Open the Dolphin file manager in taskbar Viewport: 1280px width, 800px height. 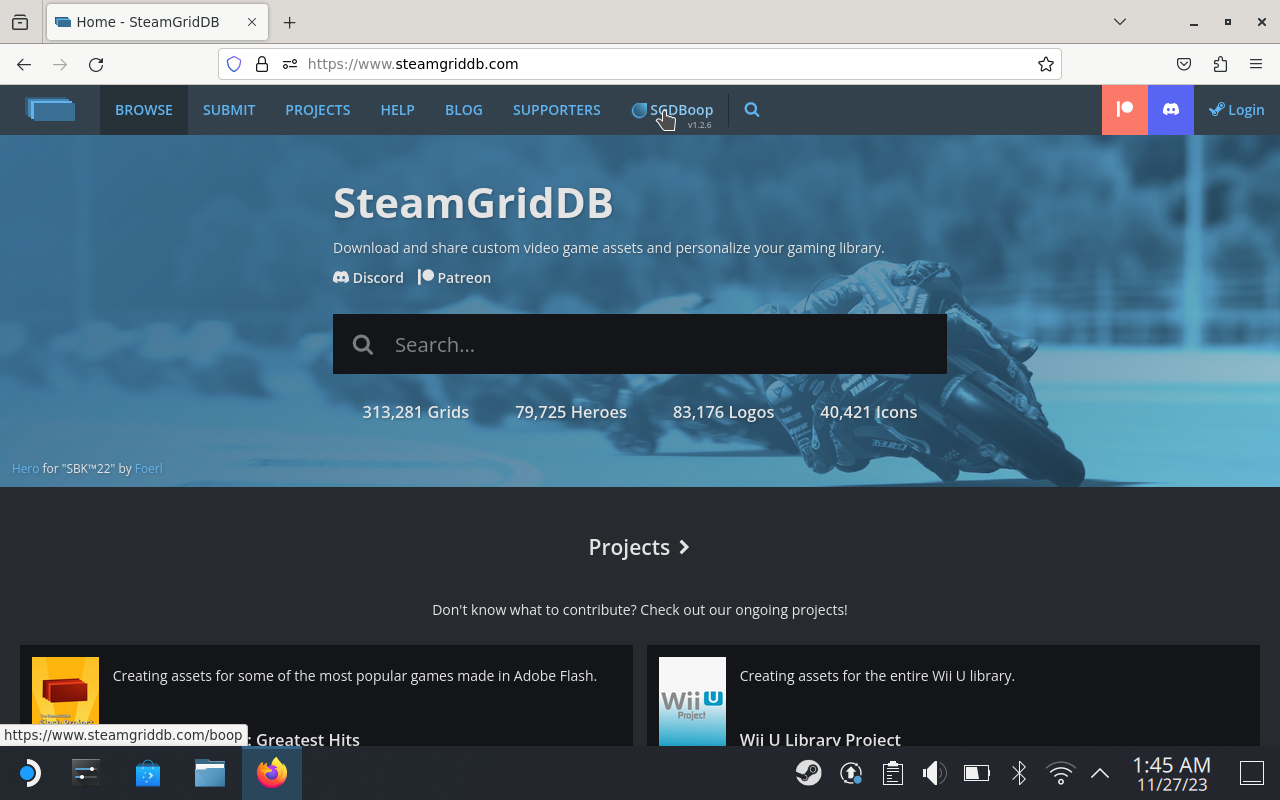click(x=210, y=773)
